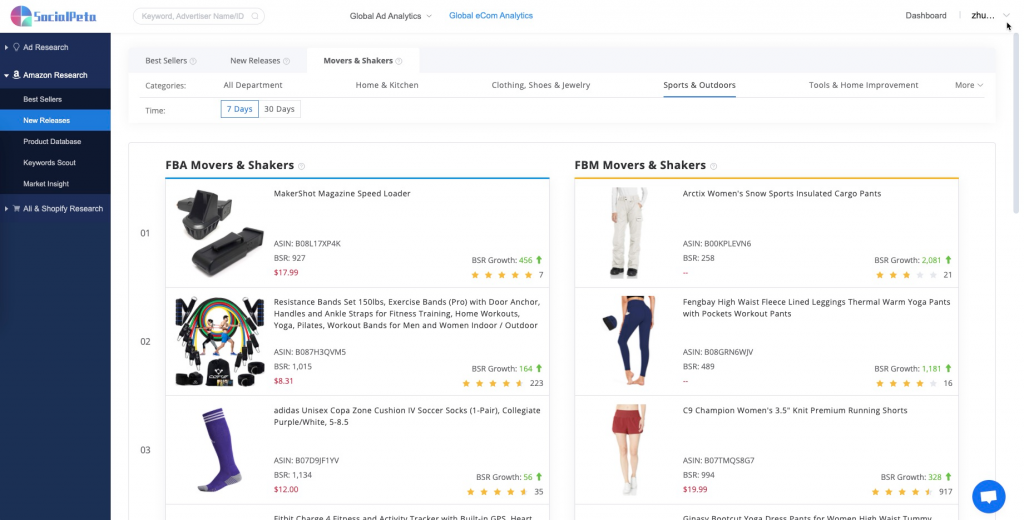Click star rating of Fengbay leggings
1024x520 pixels.
click(x=906, y=383)
